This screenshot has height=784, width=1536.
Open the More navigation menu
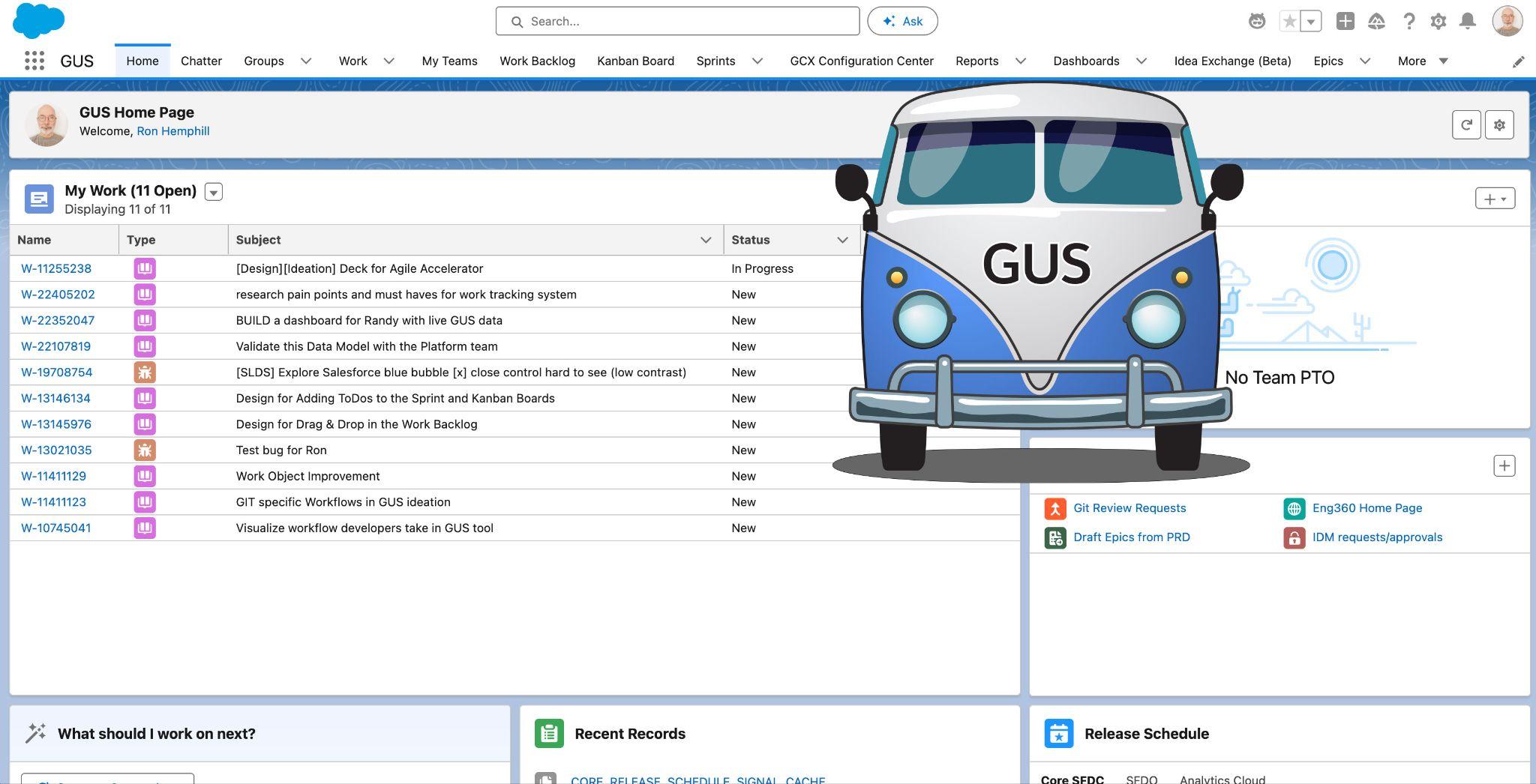point(1422,61)
